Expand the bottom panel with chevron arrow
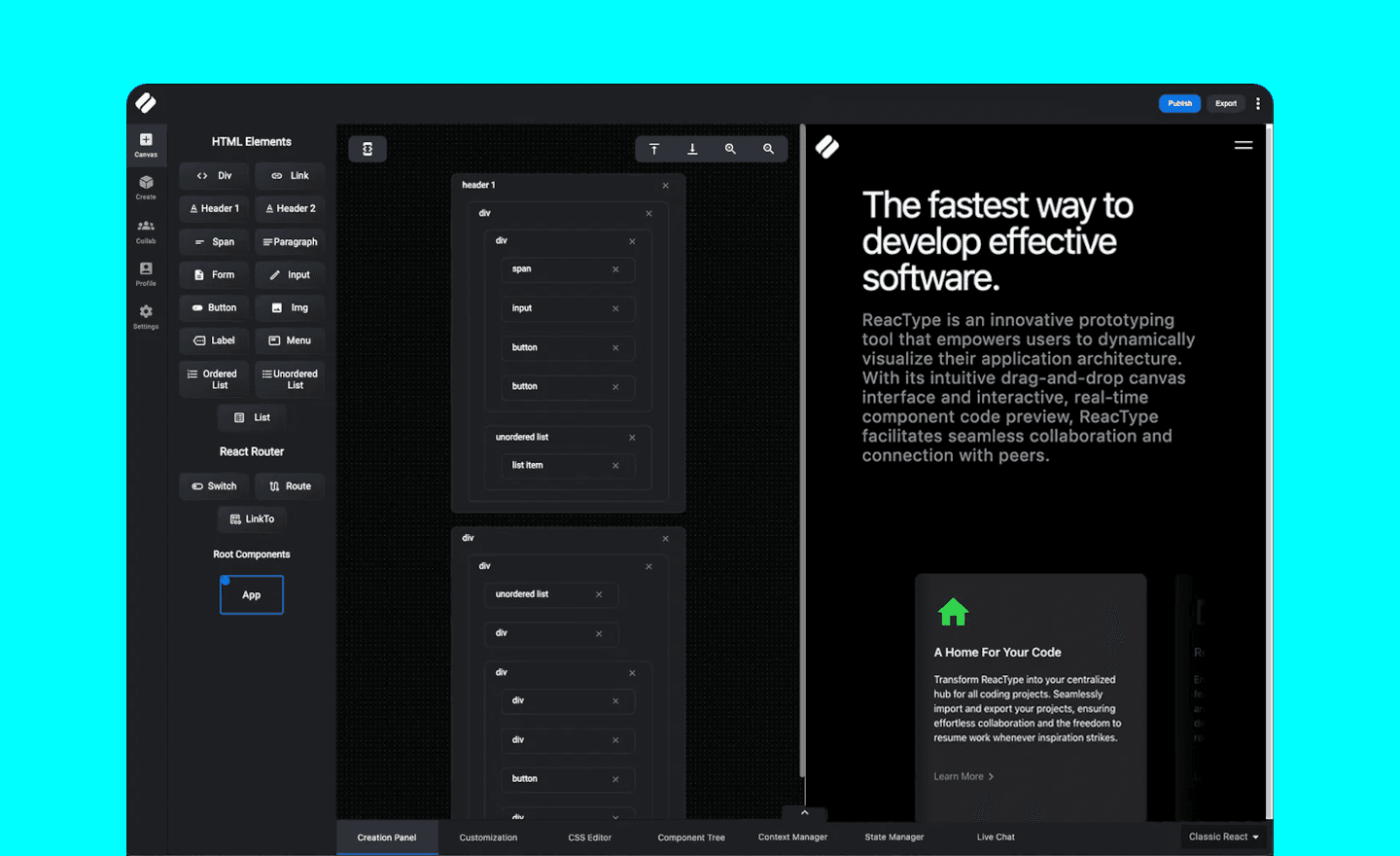1400x856 pixels. 804,812
